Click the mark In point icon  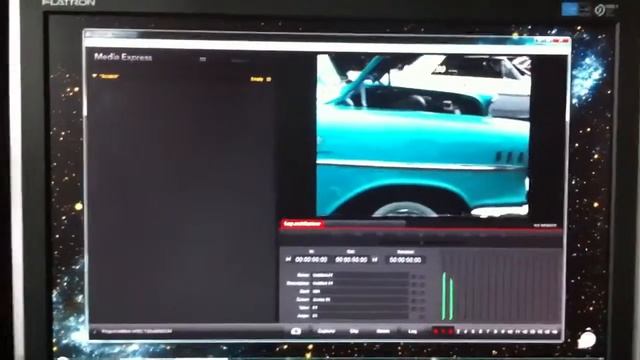pyautogui.click(x=288, y=260)
